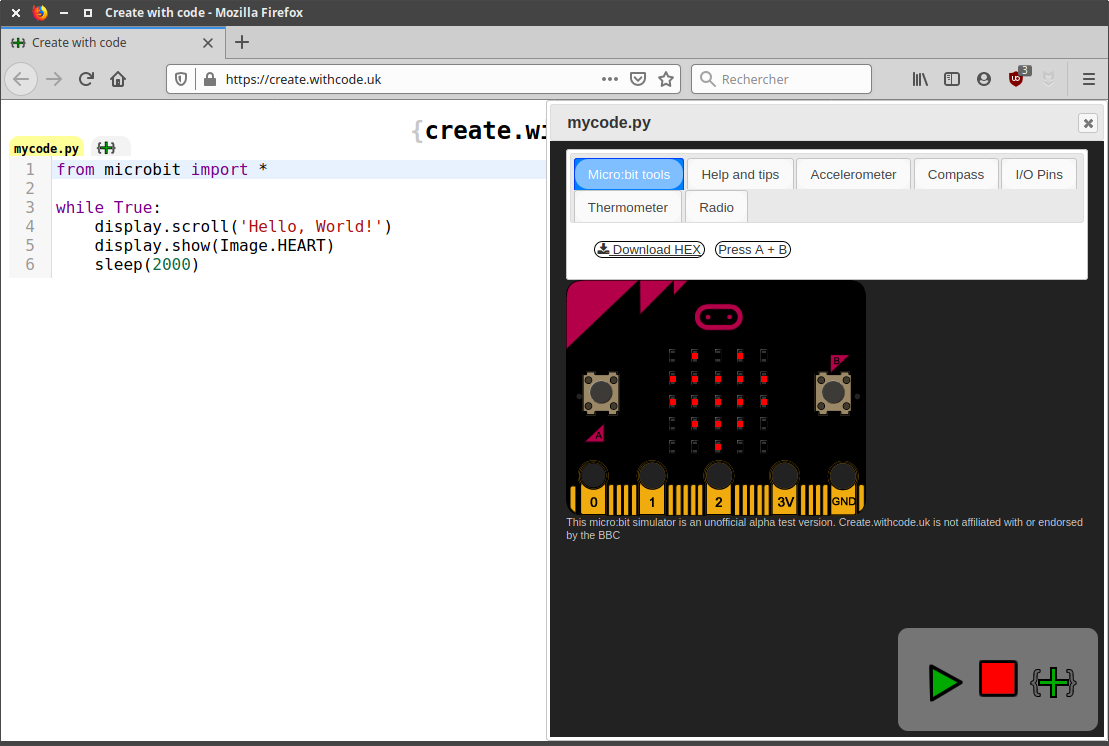Push micro:bit button B on the simulator
Image resolution: width=1109 pixels, height=746 pixels.
833,392
